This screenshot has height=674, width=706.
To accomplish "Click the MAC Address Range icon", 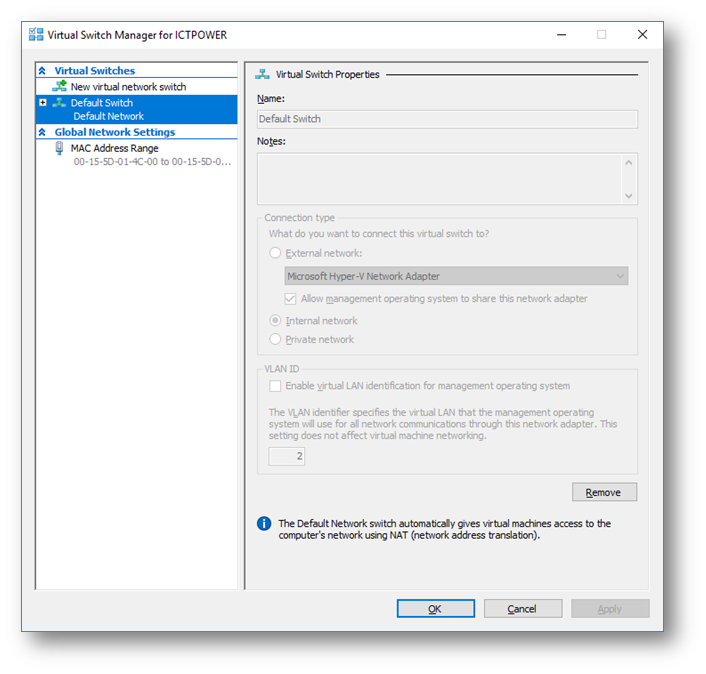I will point(59,148).
